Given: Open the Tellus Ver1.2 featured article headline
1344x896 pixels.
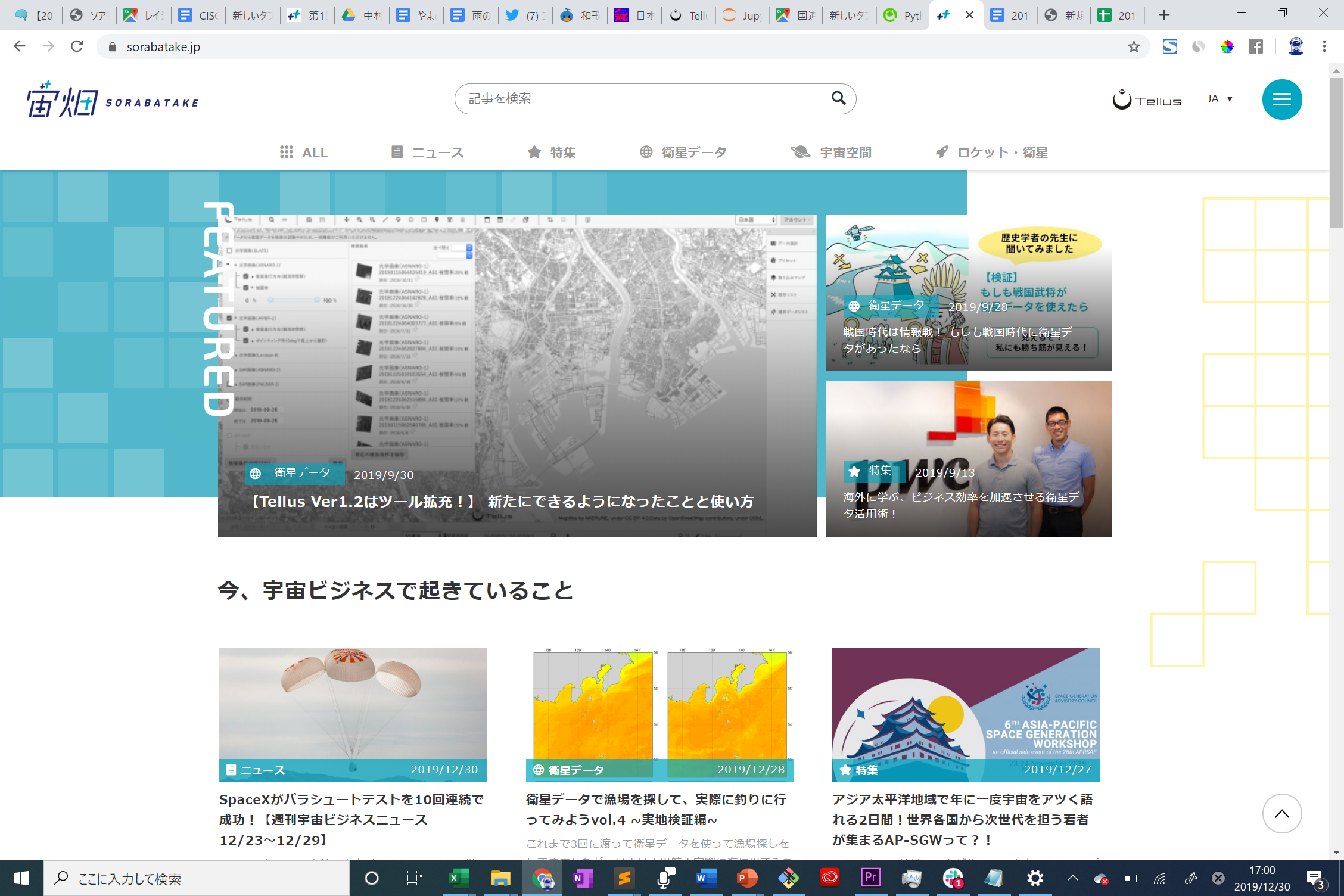Looking at the screenshot, I should [499, 502].
